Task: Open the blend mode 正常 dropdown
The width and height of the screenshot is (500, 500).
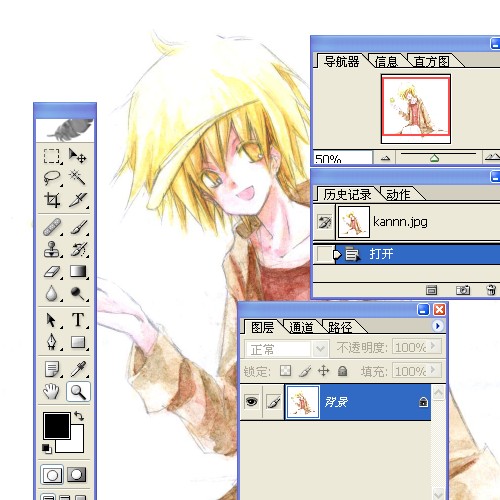Action: [287, 349]
